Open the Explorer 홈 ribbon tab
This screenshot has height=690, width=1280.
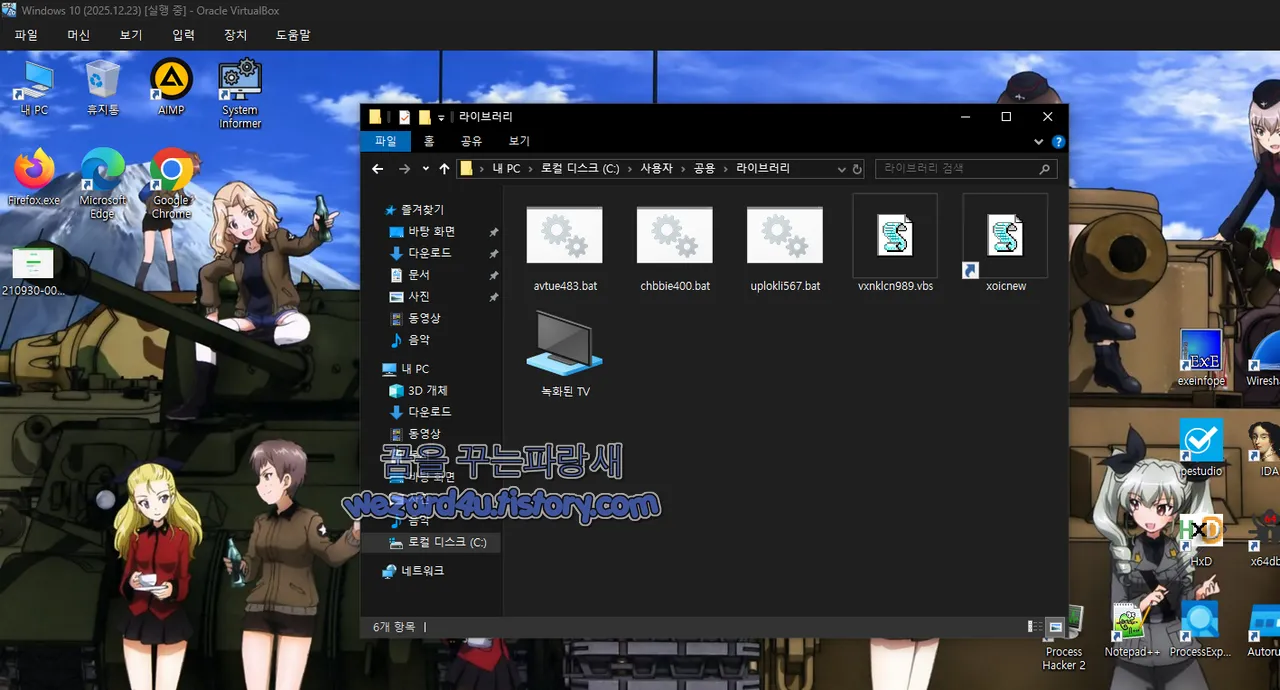[428, 142]
